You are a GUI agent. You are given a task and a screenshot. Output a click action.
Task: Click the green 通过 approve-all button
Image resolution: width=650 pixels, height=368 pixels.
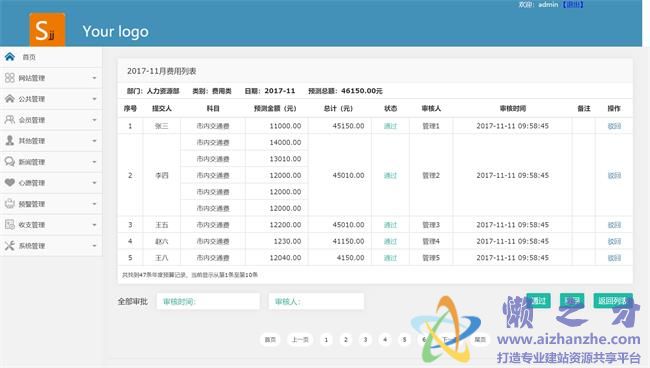tap(538, 301)
